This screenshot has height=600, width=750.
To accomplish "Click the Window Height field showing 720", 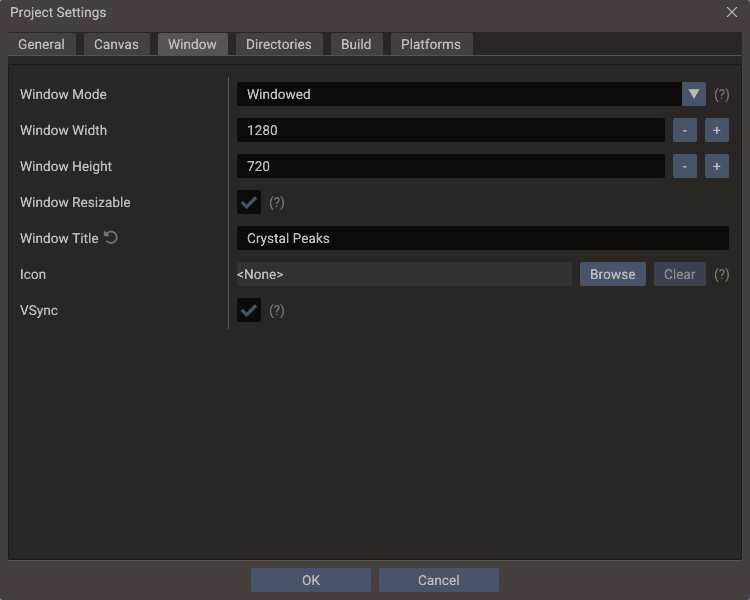I will (x=451, y=166).
